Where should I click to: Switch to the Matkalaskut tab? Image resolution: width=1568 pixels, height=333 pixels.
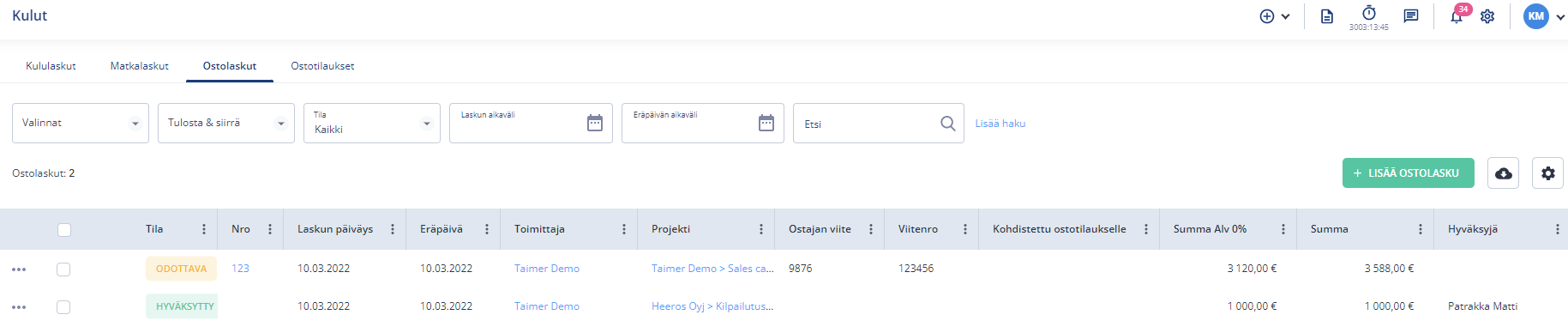point(140,66)
